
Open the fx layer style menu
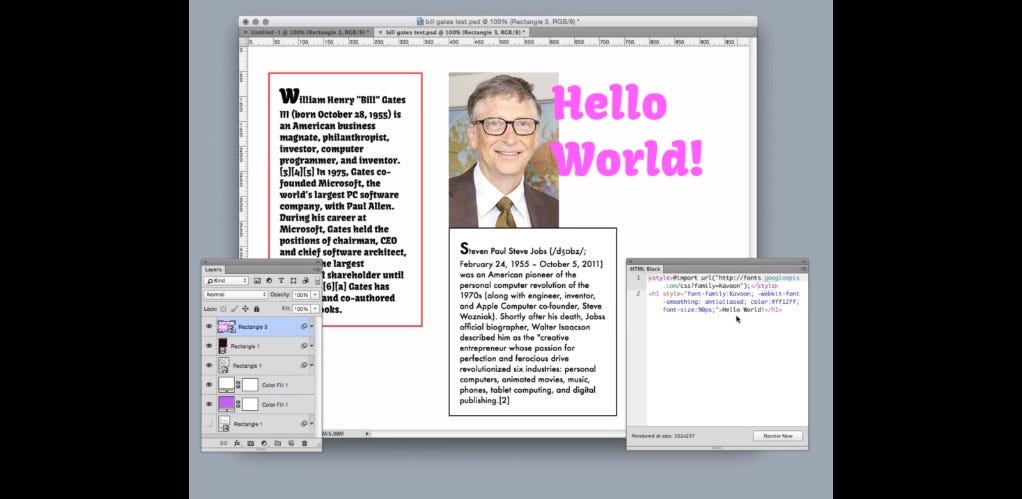237,443
